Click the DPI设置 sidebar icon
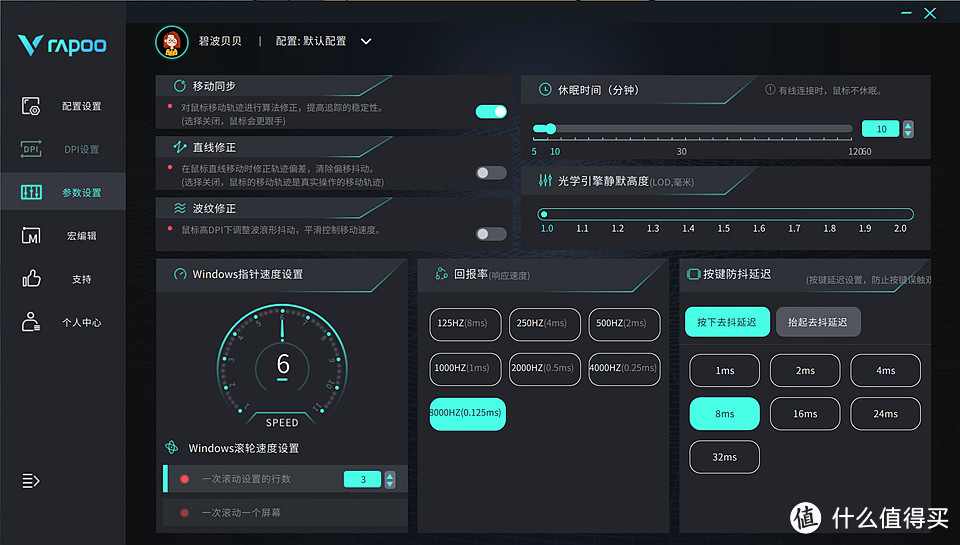 (x=31, y=149)
